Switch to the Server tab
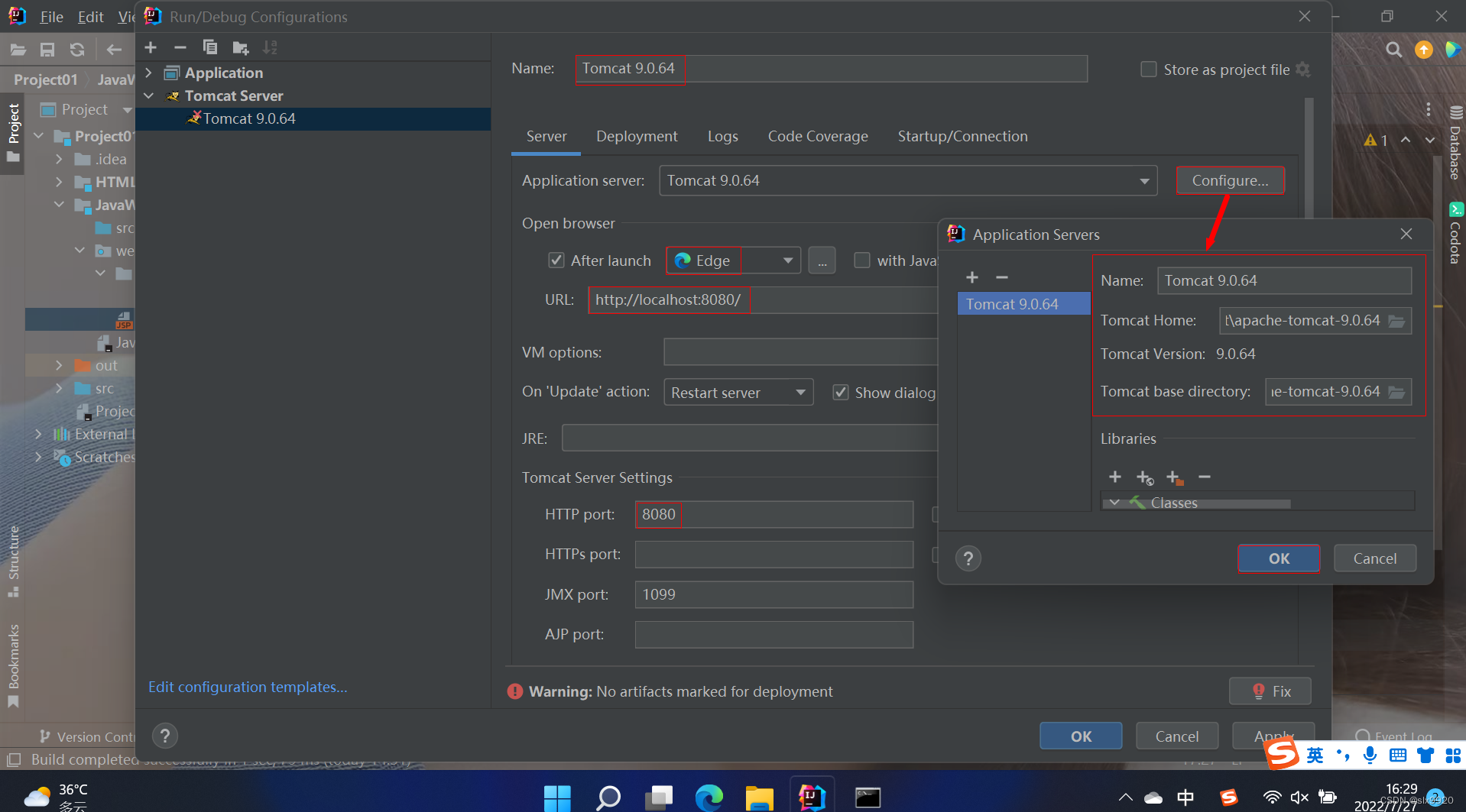The height and width of the screenshot is (812, 1466). click(547, 136)
